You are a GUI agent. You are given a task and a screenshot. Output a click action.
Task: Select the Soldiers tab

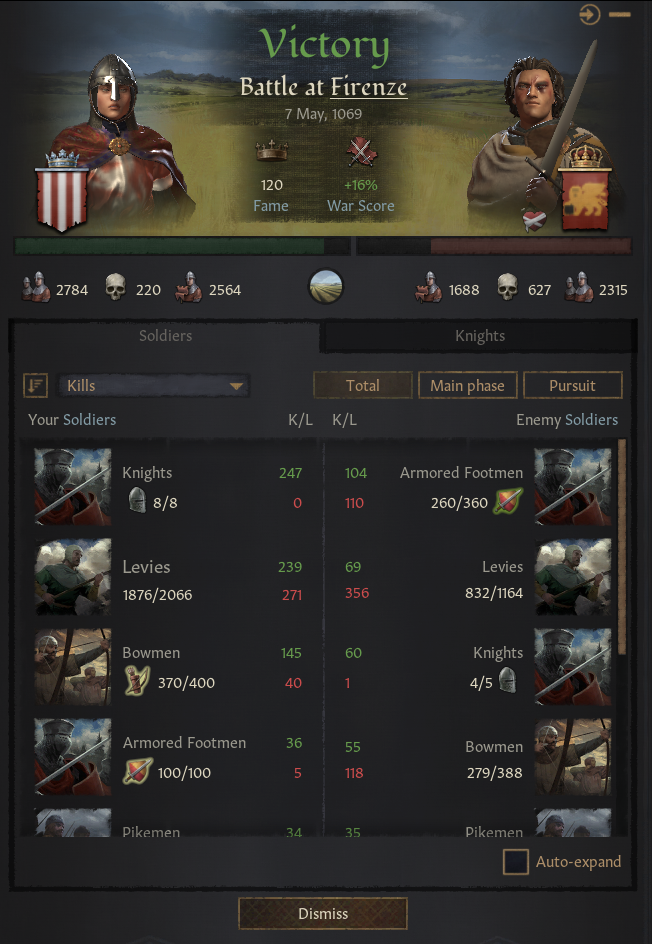pyautogui.click(x=166, y=336)
